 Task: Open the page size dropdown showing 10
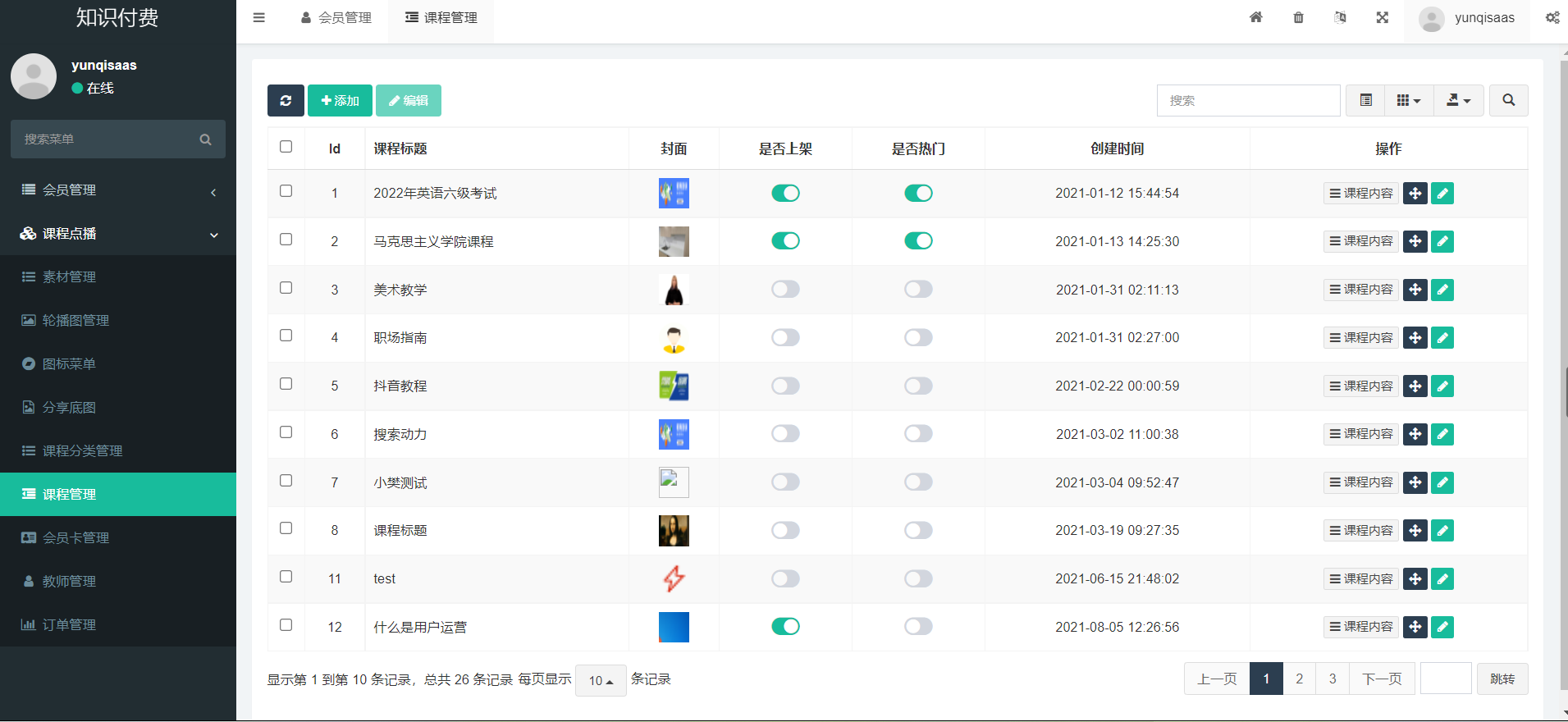pos(601,680)
